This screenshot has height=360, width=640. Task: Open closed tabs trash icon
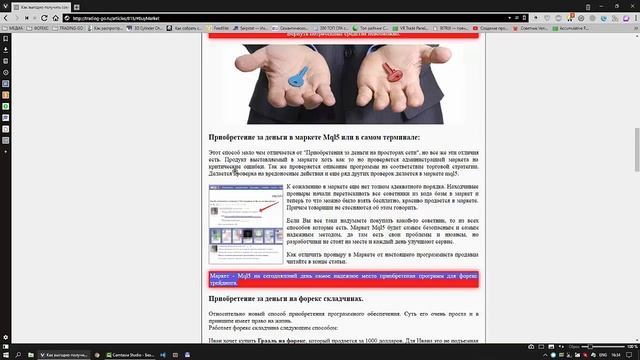[588, 7]
